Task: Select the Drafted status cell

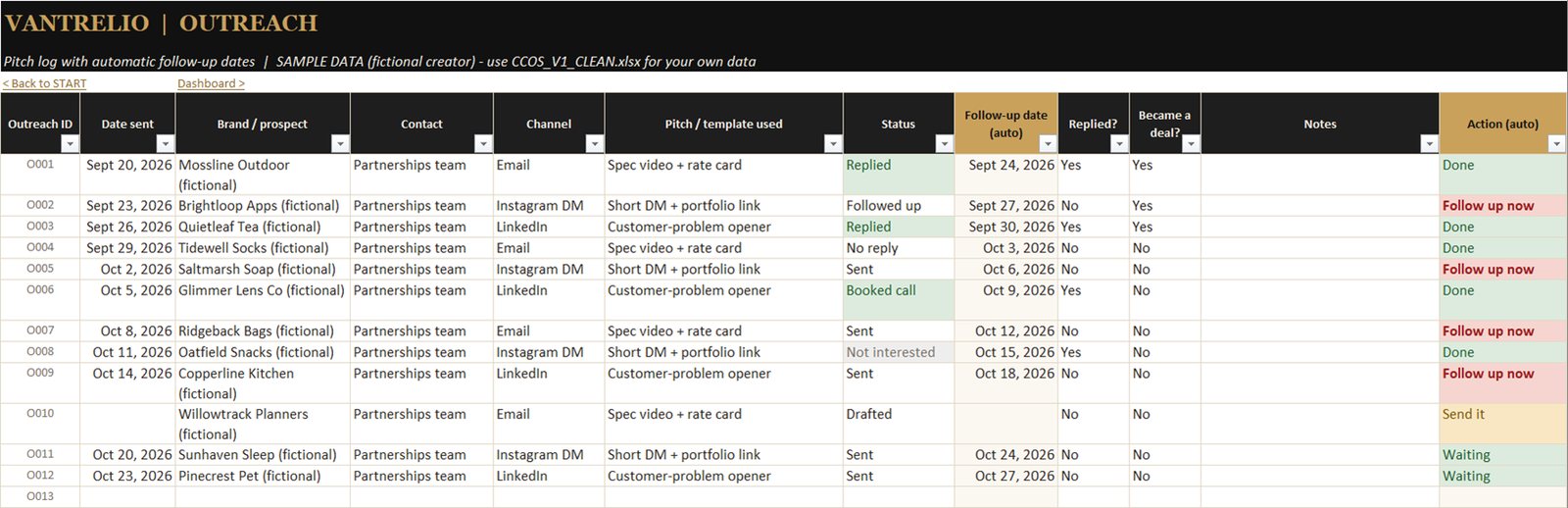Action: pyautogui.click(x=898, y=424)
